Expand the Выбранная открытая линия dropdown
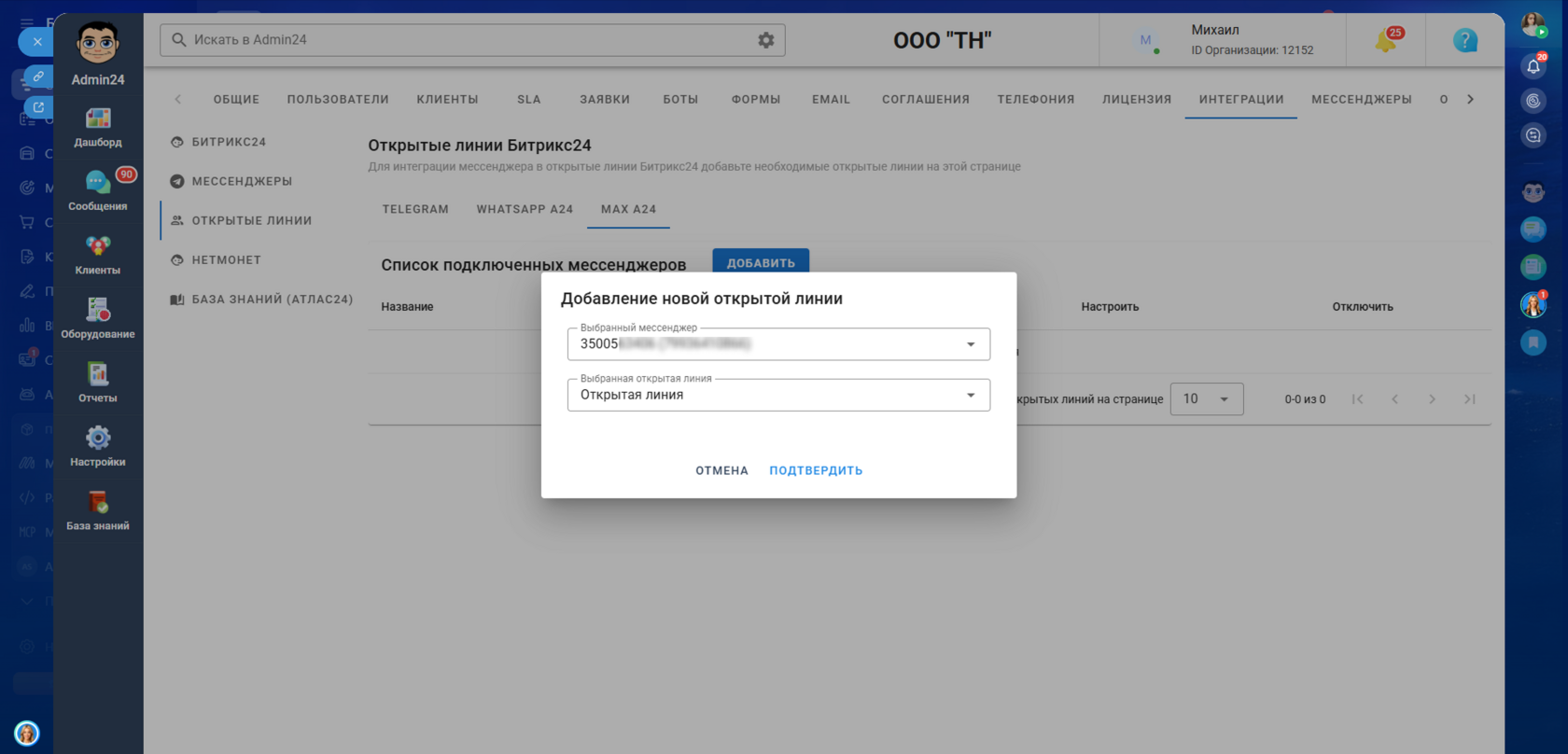This screenshot has width=1568, height=754. click(x=778, y=395)
